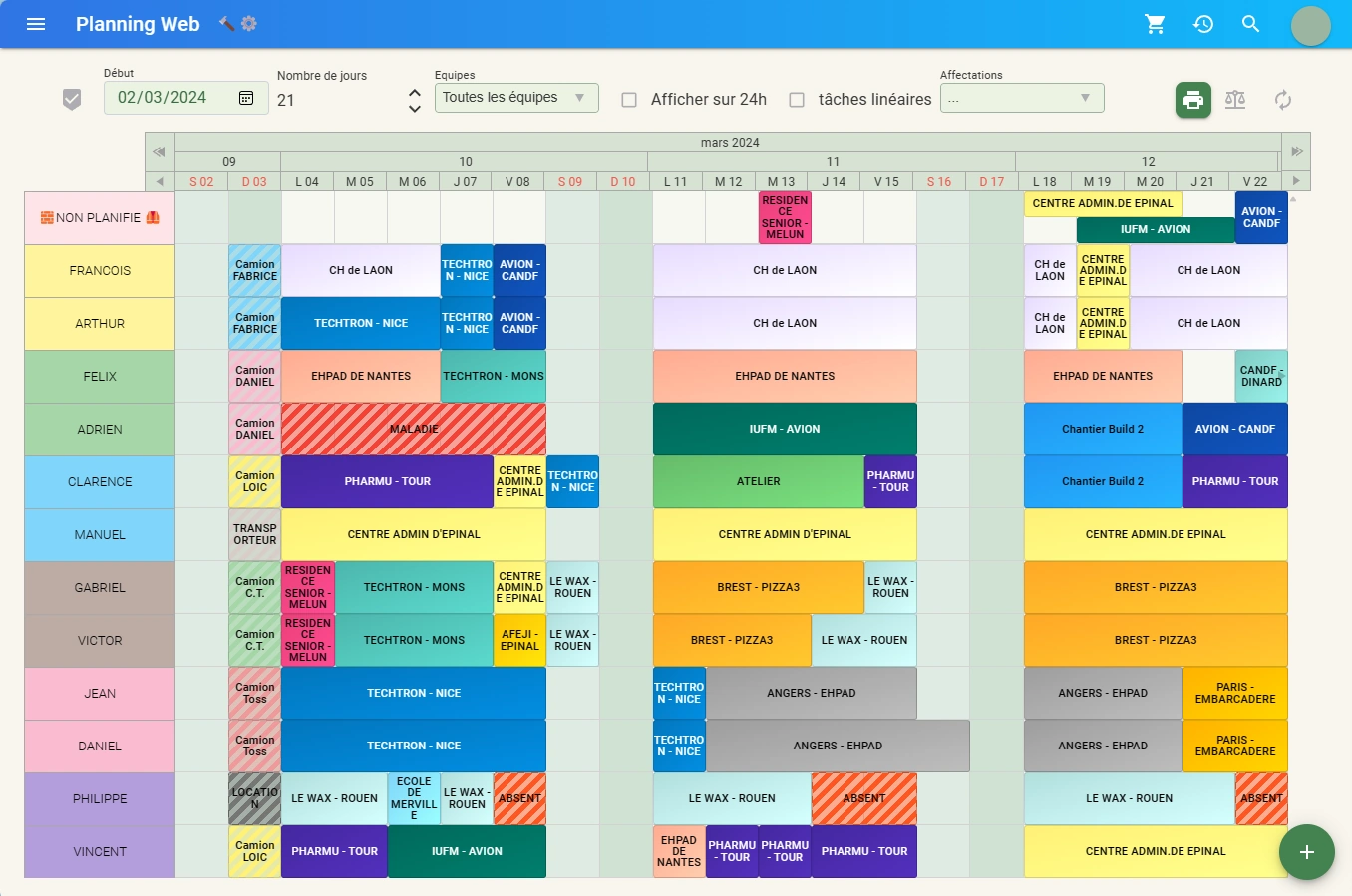Open the MALADIE task for Adrien
1352x896 pixels.
click(x=414, y=430)
